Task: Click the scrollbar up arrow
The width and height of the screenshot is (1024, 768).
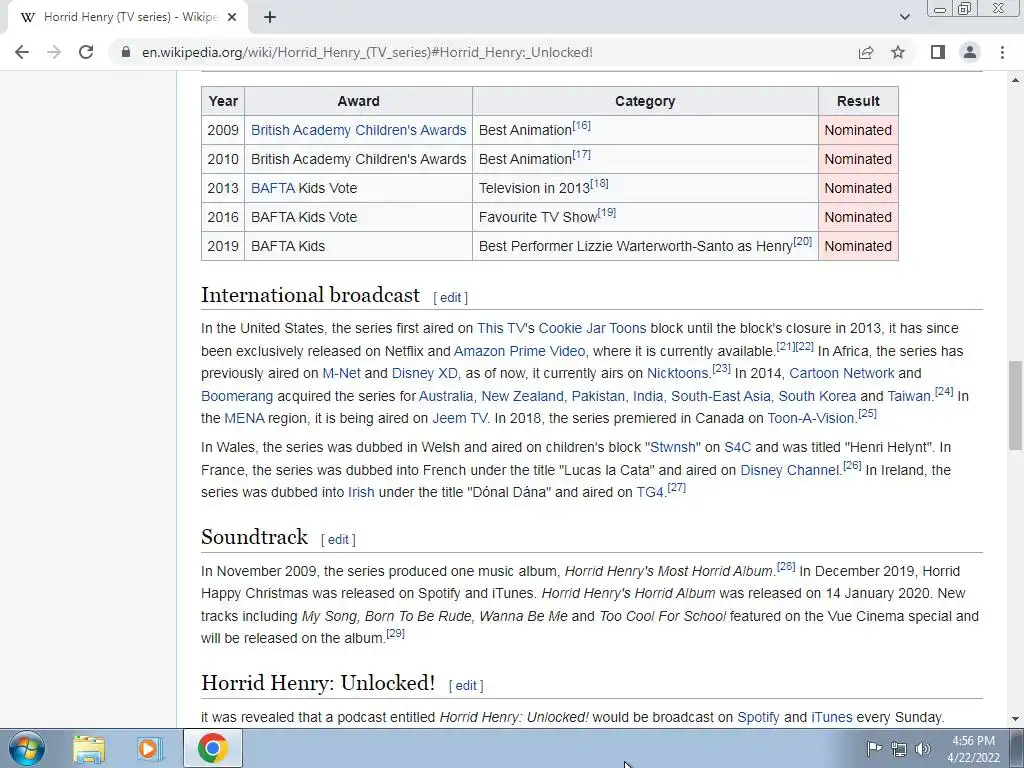Action: pos(1016,80)
